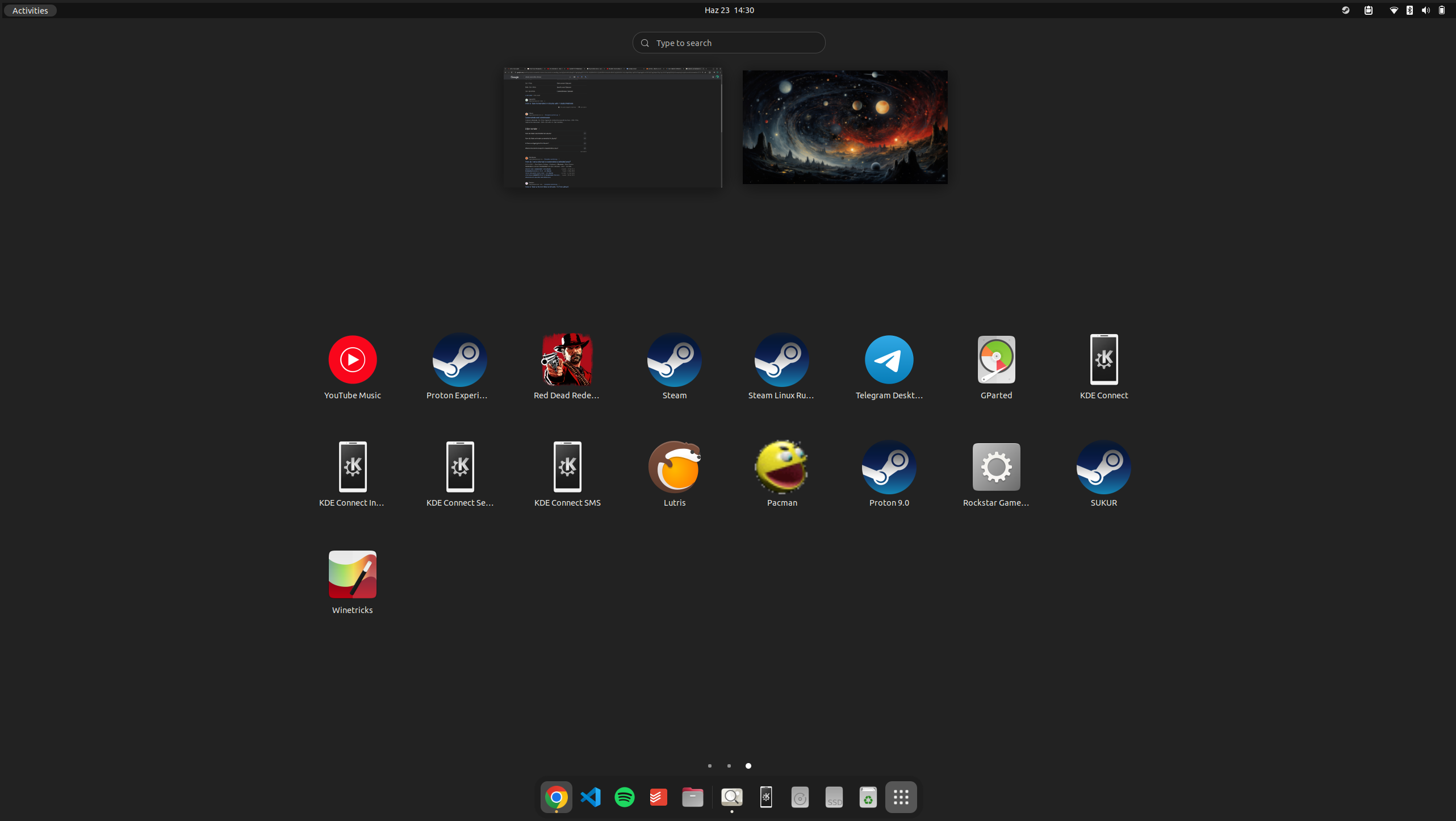Select the Chrome browser workspace thumbnail

(x=613, y=127)
